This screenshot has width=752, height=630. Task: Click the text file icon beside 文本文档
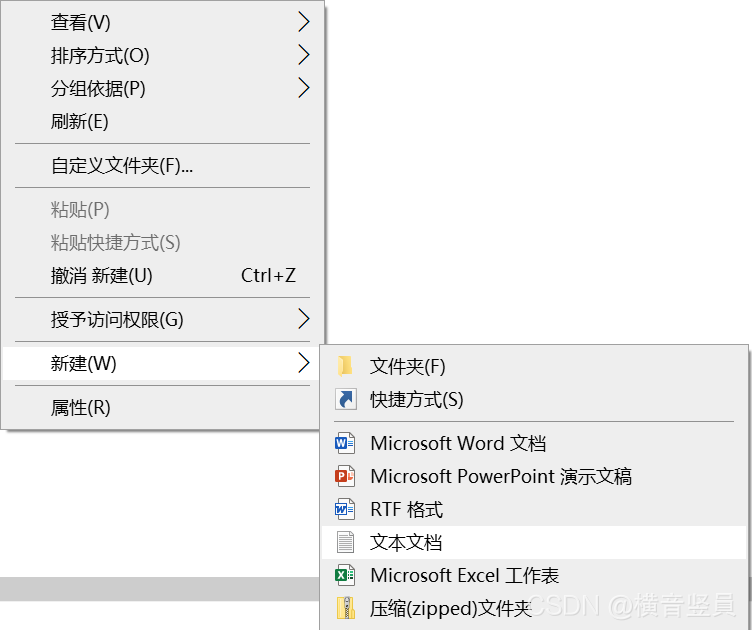(345, 542)
